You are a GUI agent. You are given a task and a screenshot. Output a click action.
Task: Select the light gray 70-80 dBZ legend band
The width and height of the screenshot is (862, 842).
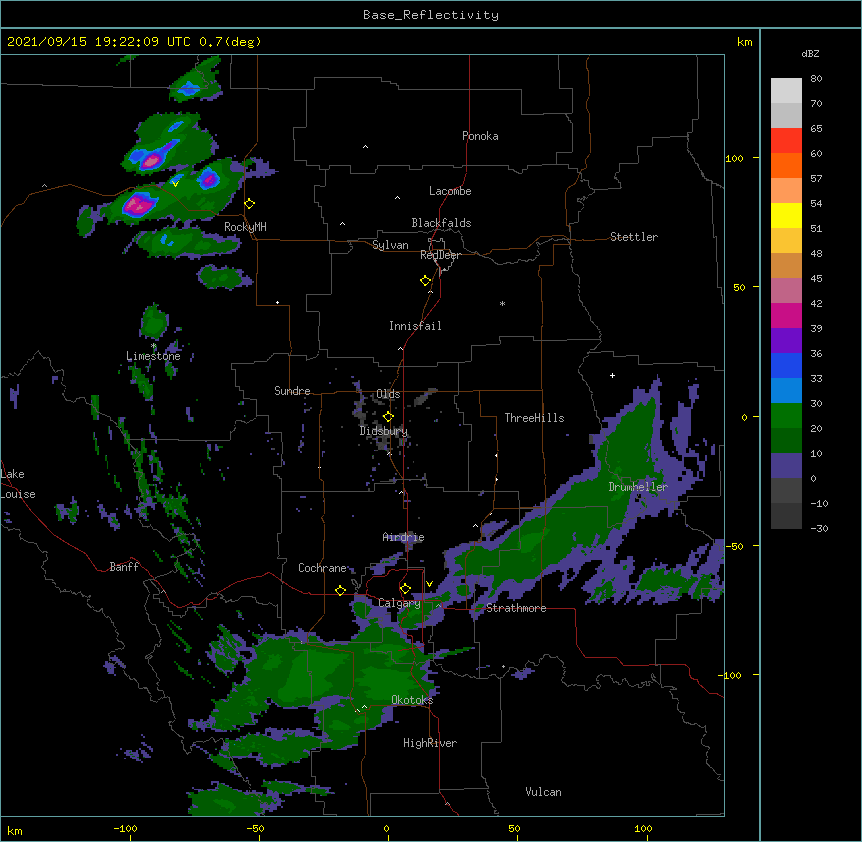click(x=786, y=90)
